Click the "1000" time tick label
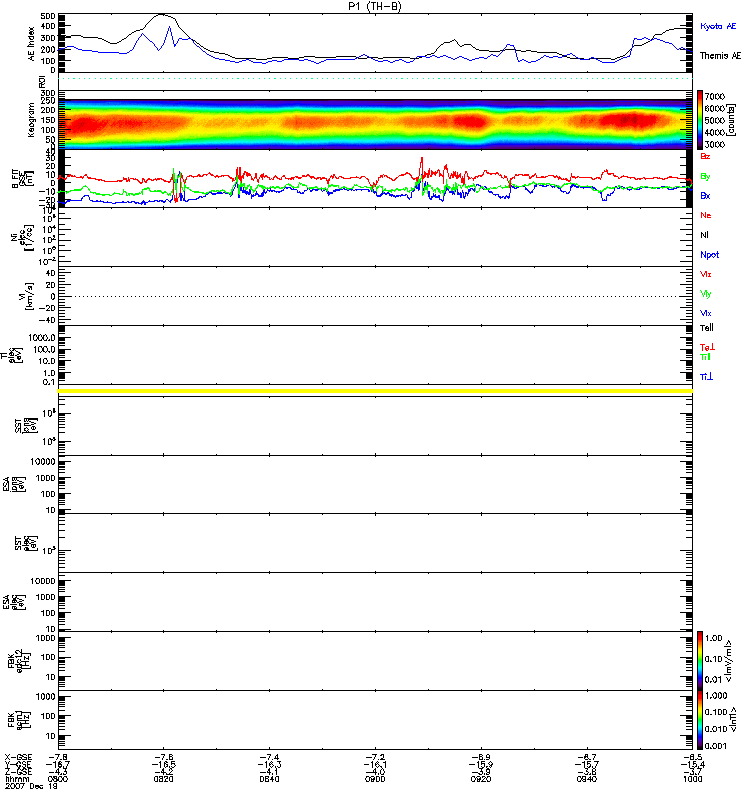 (692, 779)
